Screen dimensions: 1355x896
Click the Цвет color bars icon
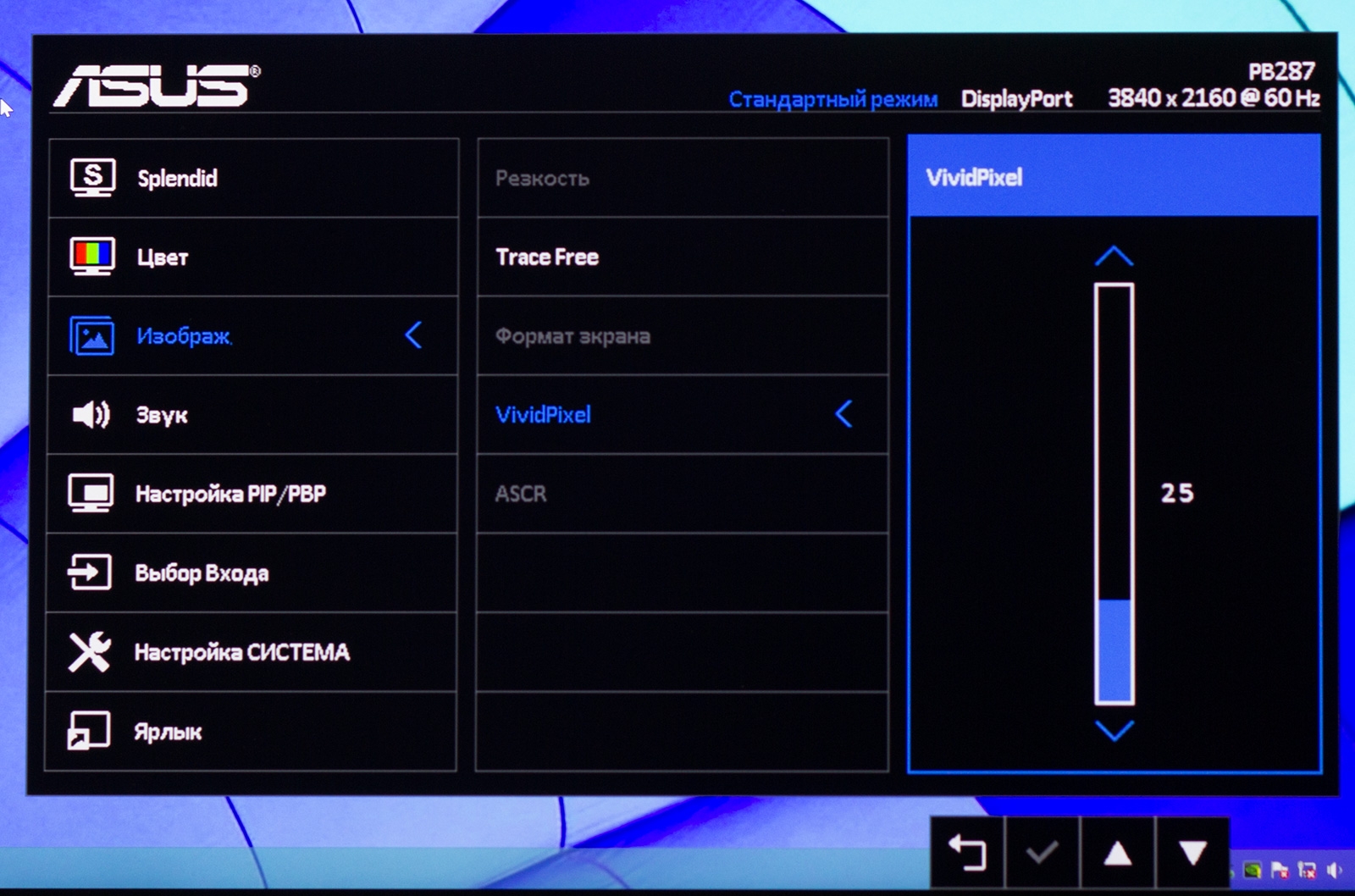click(x=92, y=256)
